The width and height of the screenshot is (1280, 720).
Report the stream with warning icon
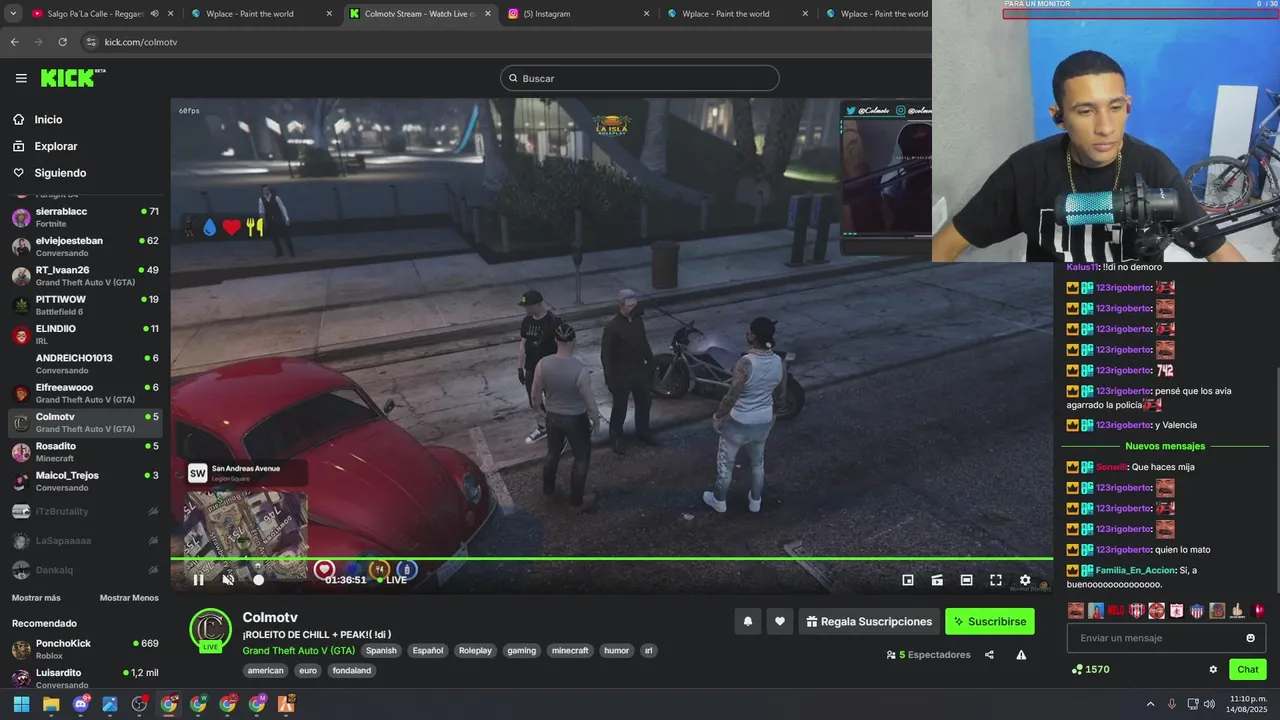tap(1021, 655)
